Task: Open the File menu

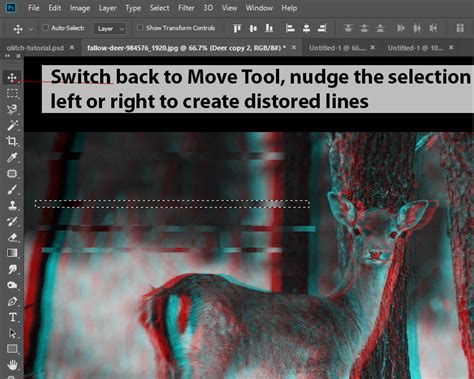Action: (x=34, y=8)
